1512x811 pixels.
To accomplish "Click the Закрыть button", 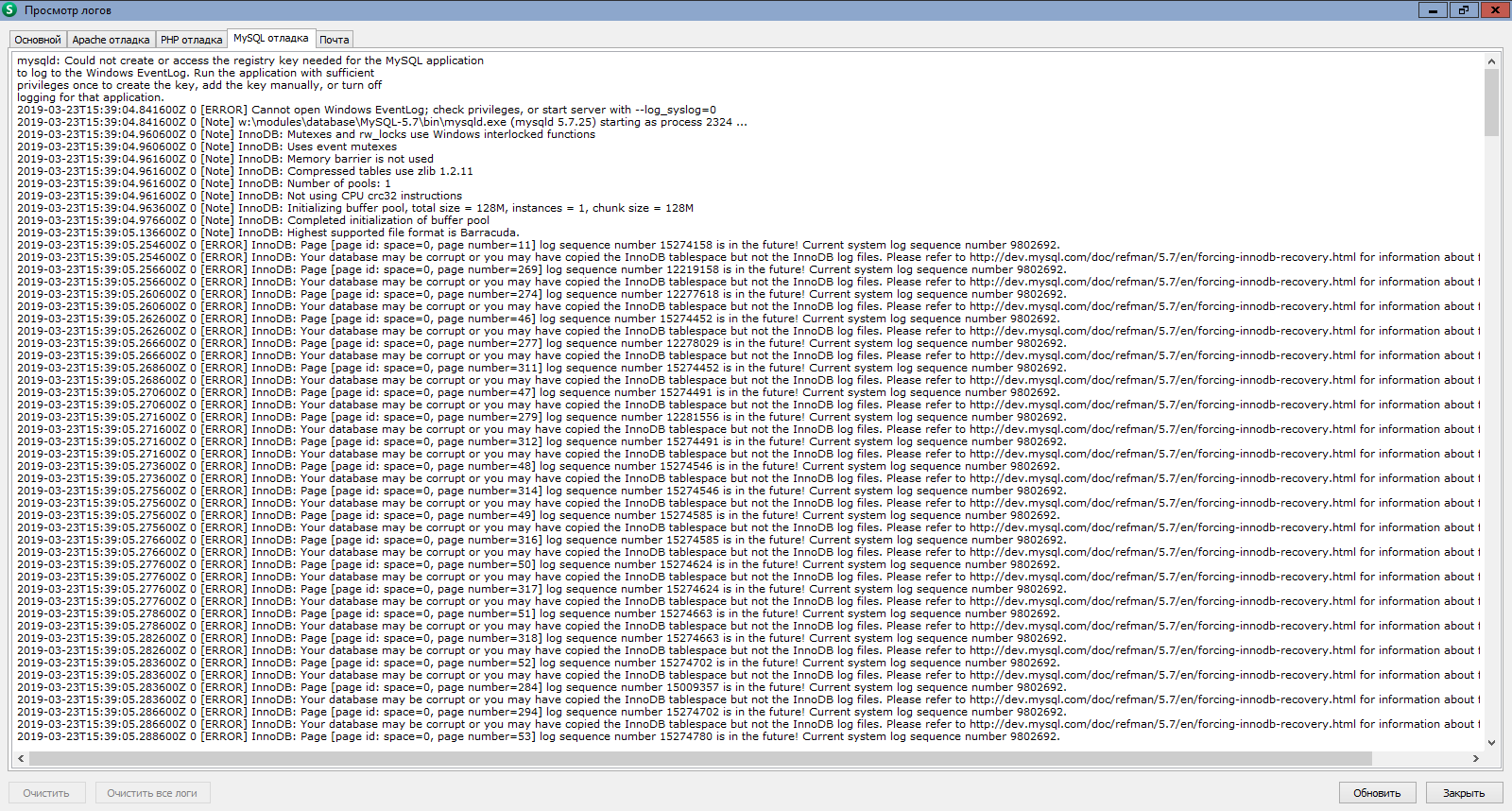I will [1464, 793].
